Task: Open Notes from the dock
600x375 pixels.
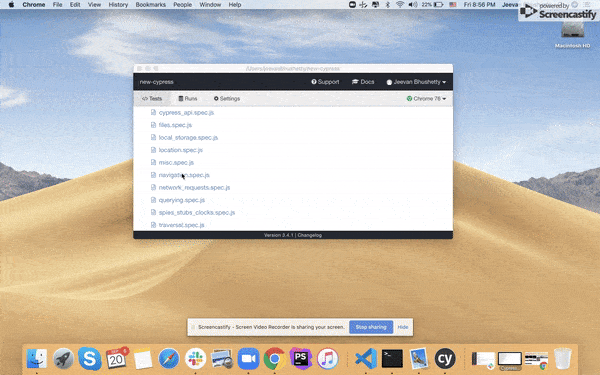Action: (x=143, y=359)
